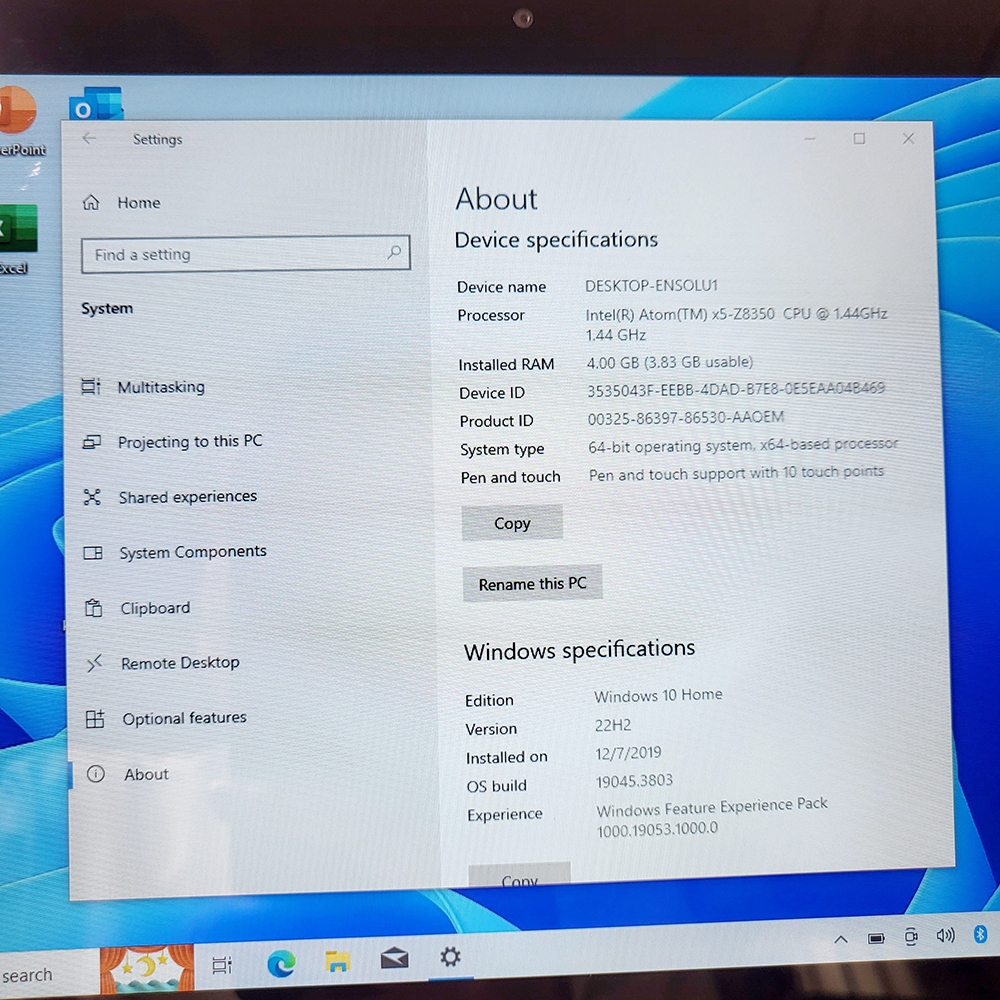Open Task View on the taskbar

pos(222,965)
